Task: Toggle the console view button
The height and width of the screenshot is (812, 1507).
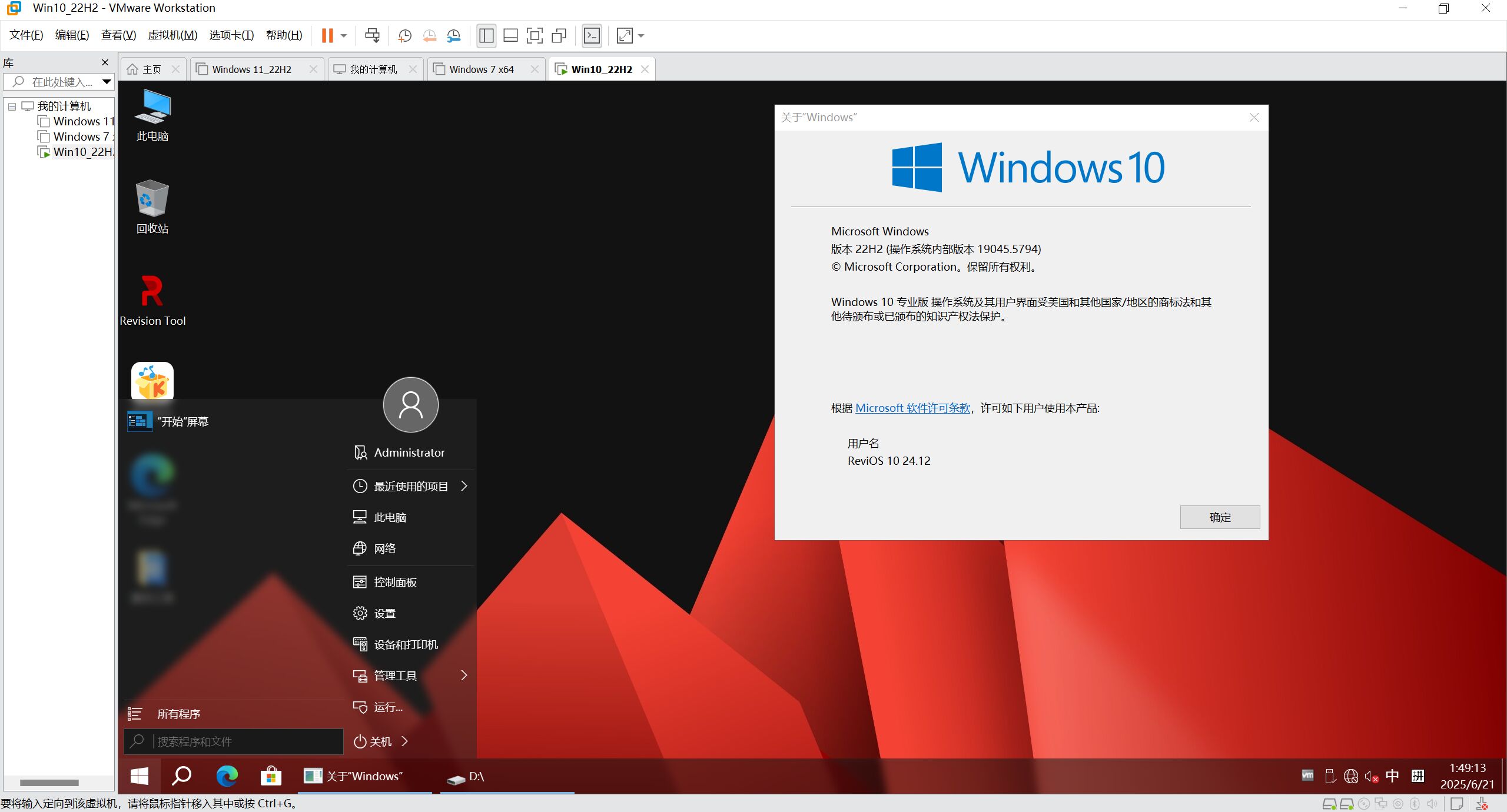Action: point(592,36)
